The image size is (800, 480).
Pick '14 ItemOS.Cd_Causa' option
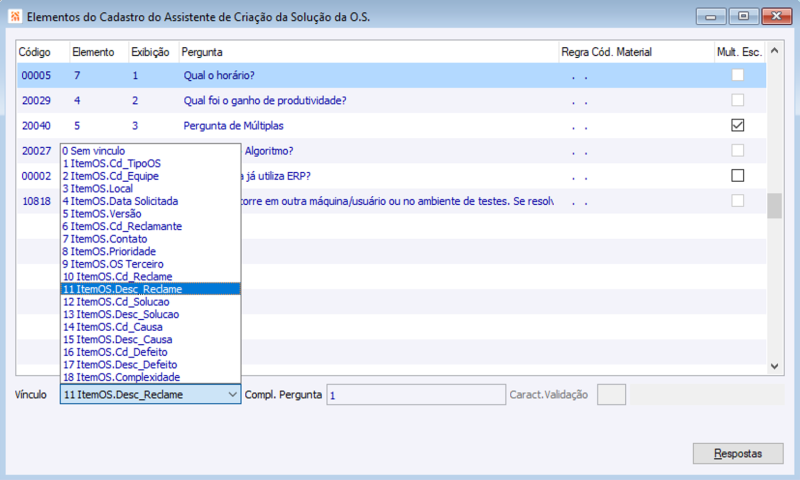pos(150,327)
